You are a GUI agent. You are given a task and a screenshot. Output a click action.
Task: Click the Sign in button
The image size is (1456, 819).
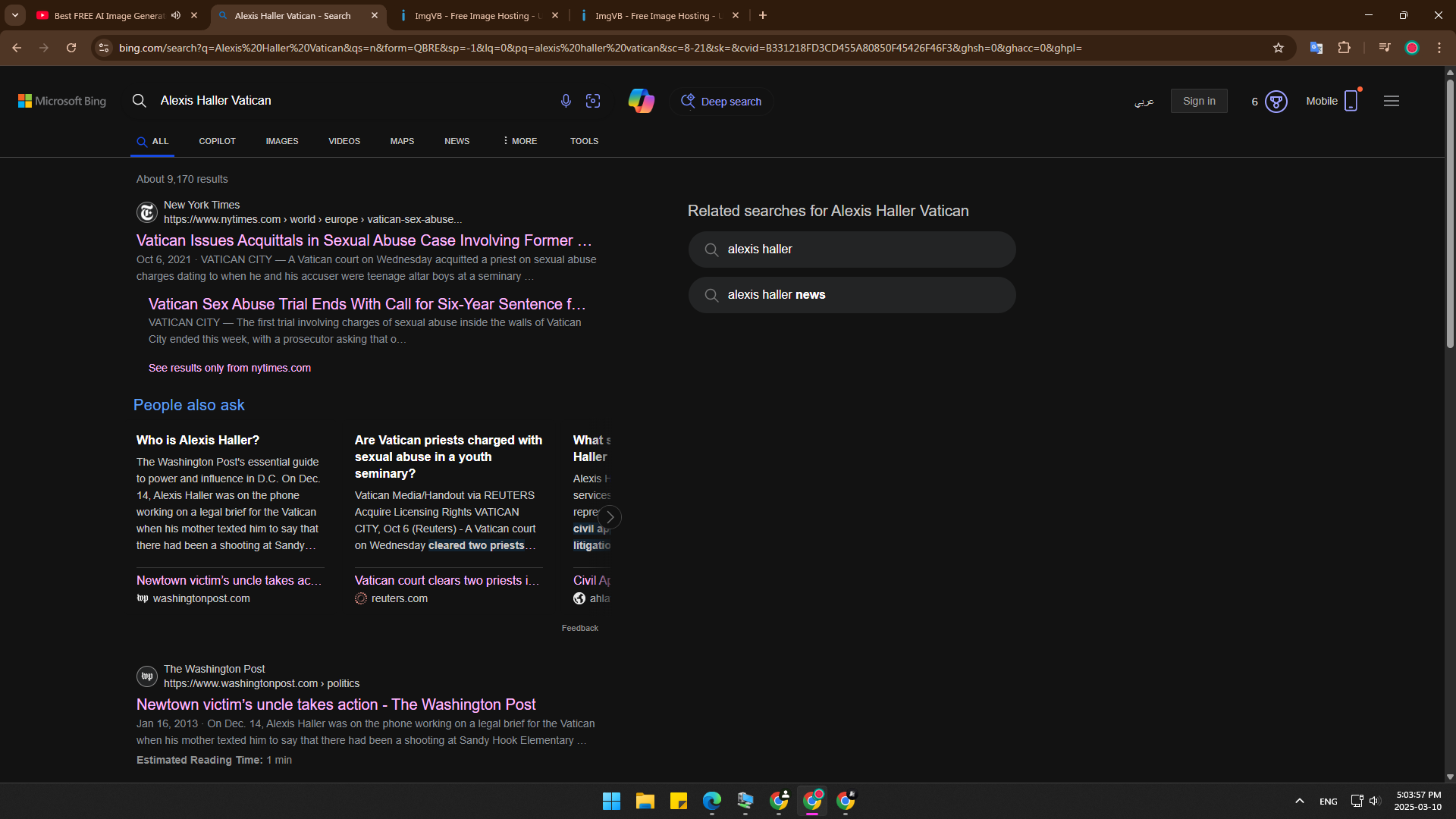pos(1199,101)
